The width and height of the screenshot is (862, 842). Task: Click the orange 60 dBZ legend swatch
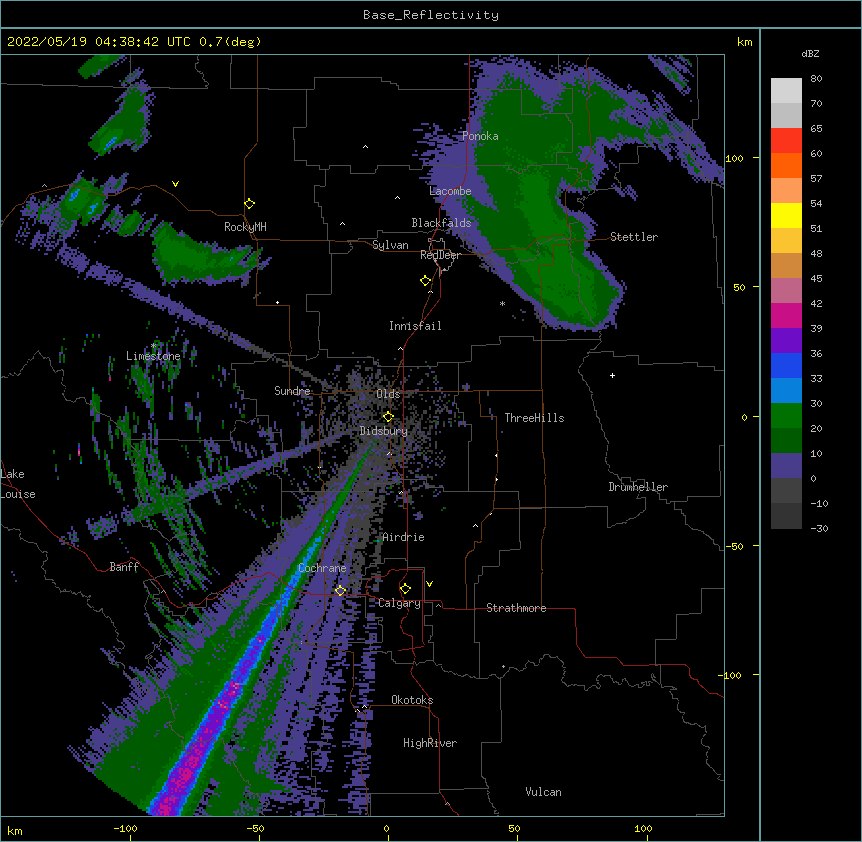pos(786,165)
